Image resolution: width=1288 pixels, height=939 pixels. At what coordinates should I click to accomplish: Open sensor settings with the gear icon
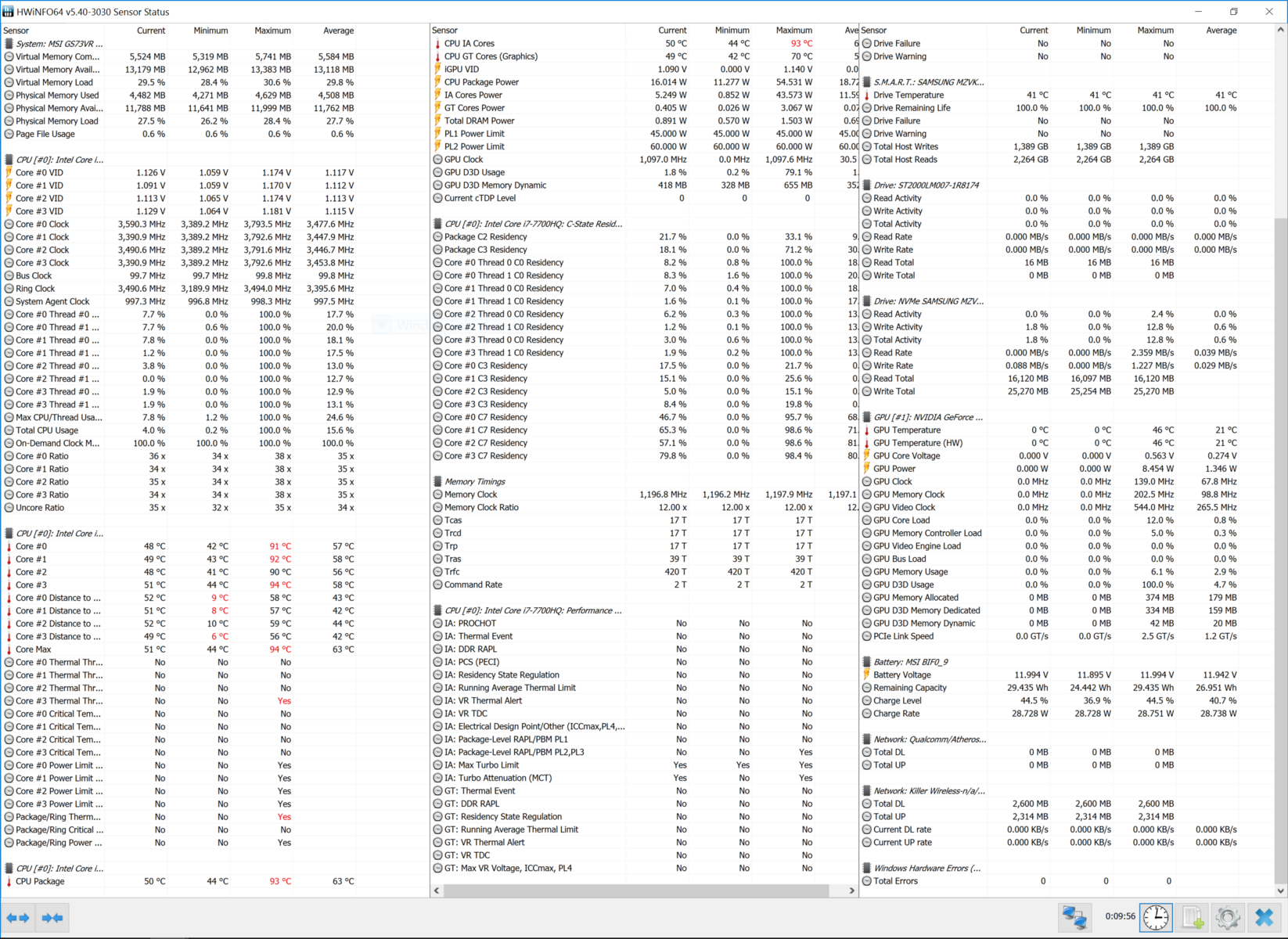point(1228,917)
